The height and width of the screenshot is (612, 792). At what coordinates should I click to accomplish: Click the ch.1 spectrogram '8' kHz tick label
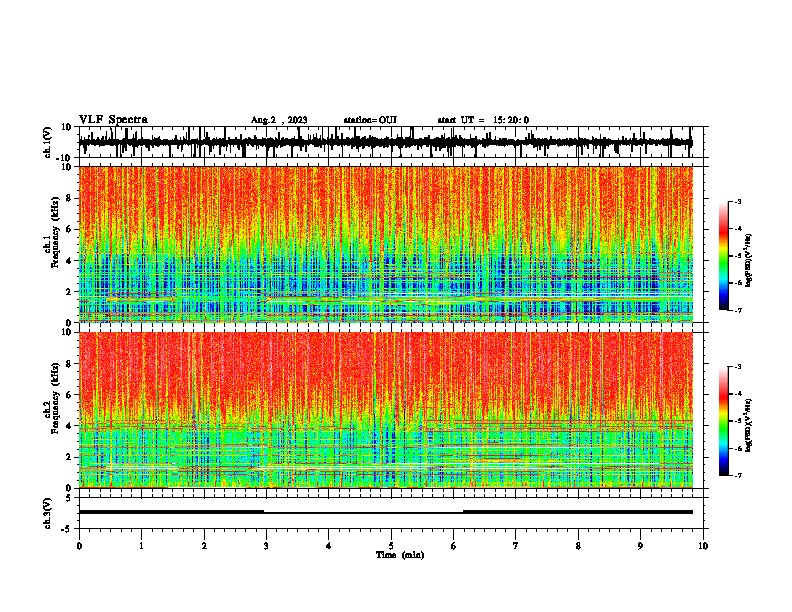[69, 198]
